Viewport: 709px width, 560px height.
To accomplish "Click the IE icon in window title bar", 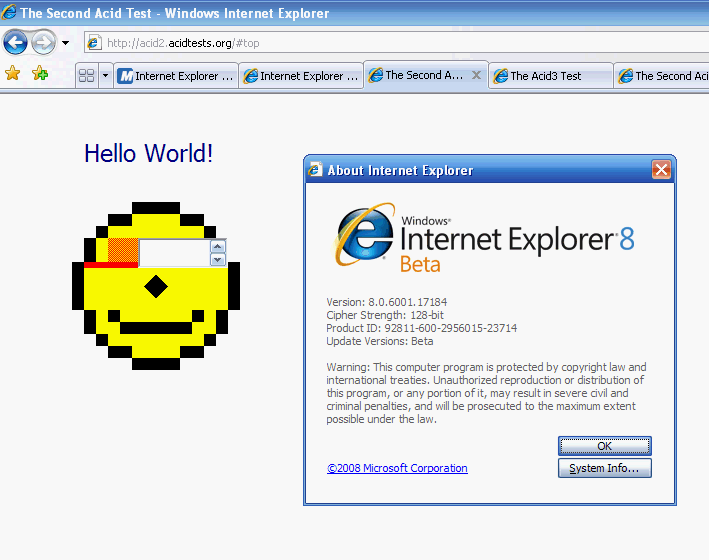I will (9, 12).
